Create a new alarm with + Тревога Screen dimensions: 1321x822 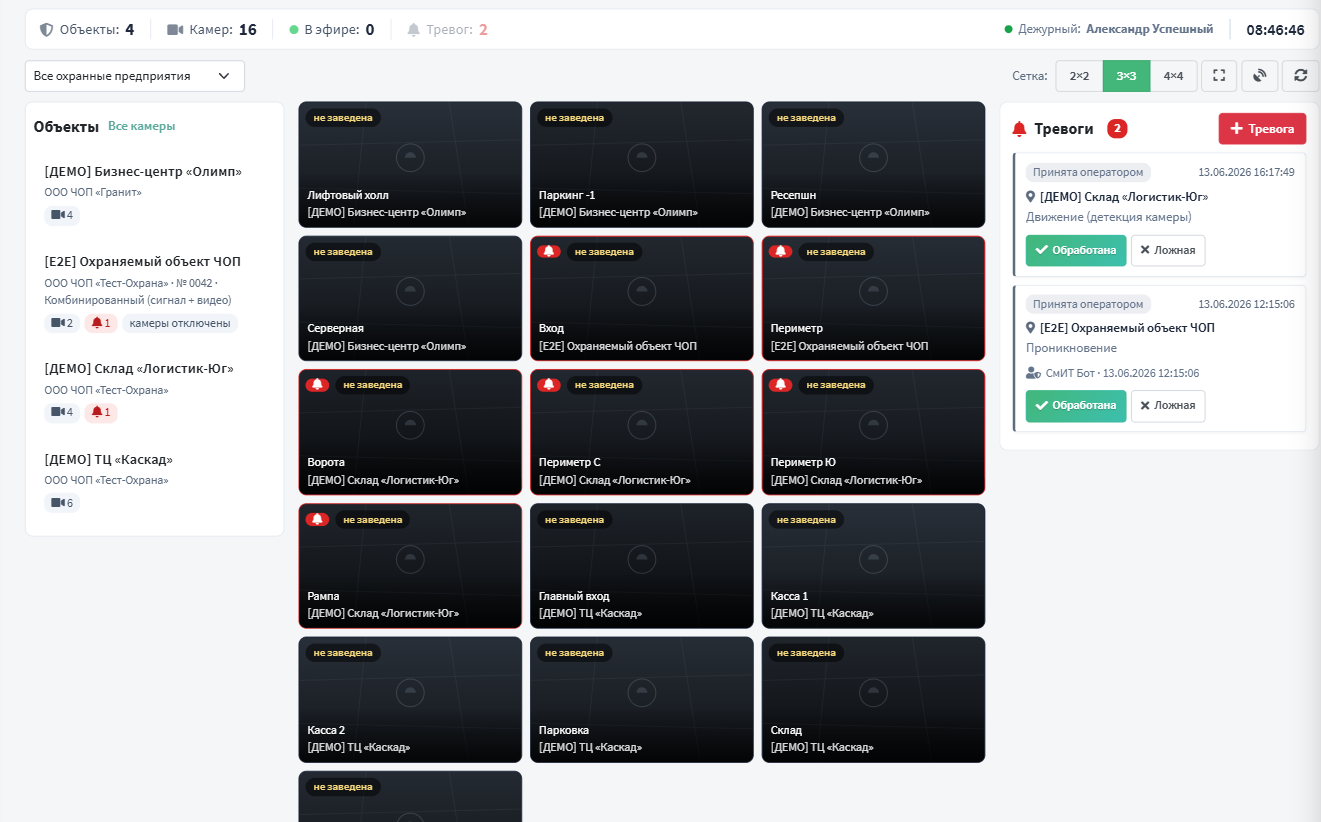click(x=1262, y=129)
